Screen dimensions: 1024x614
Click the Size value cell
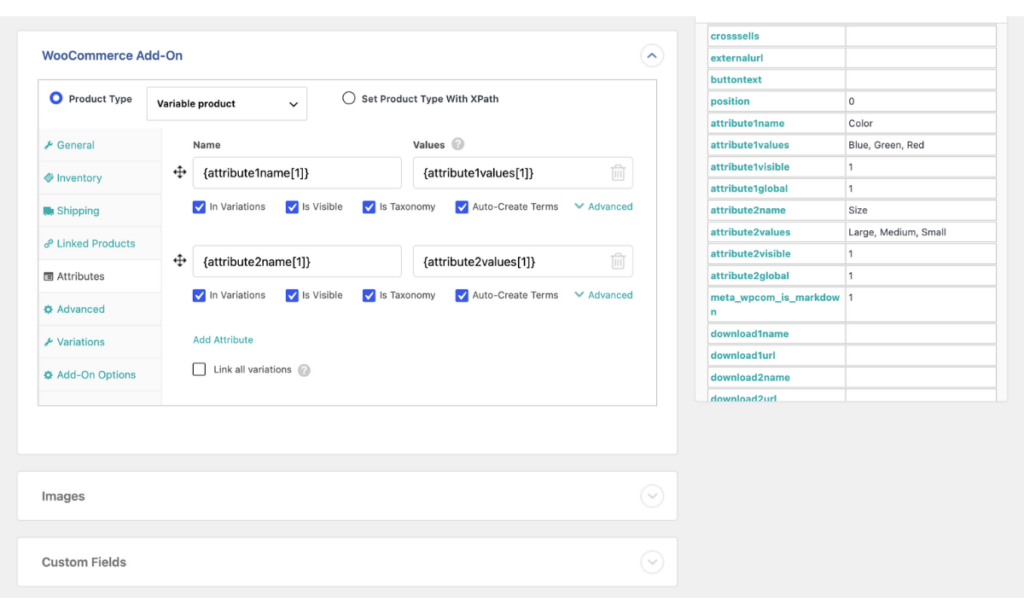(921, 210)
